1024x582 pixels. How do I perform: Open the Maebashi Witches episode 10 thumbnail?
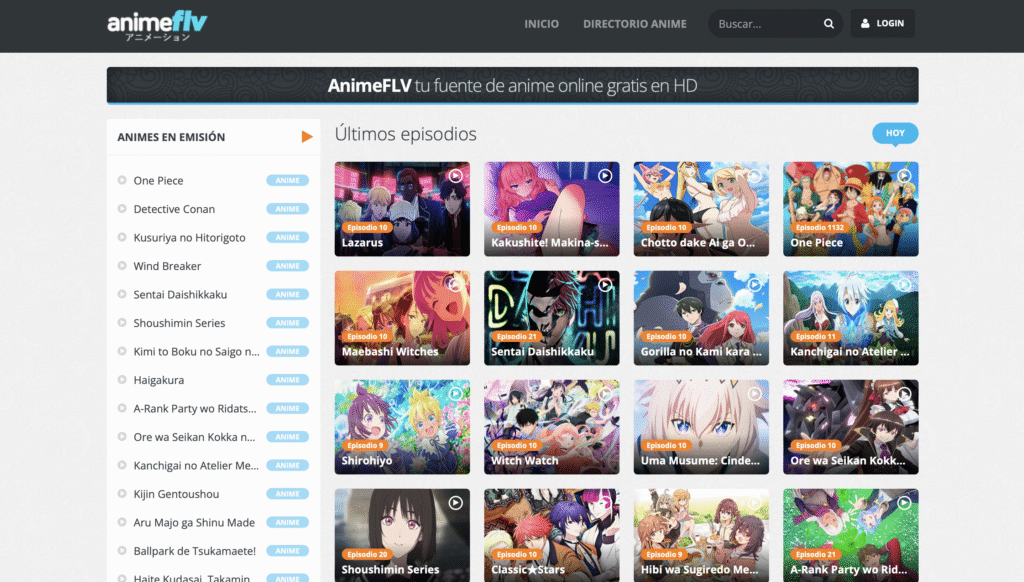tap(402, 318)
